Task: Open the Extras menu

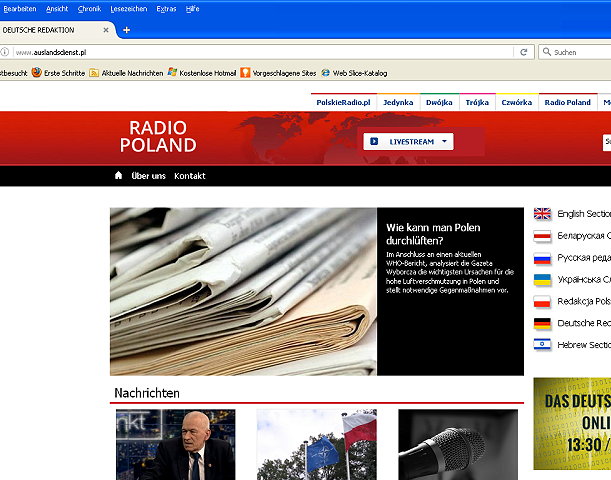Action: click(166, 9)
